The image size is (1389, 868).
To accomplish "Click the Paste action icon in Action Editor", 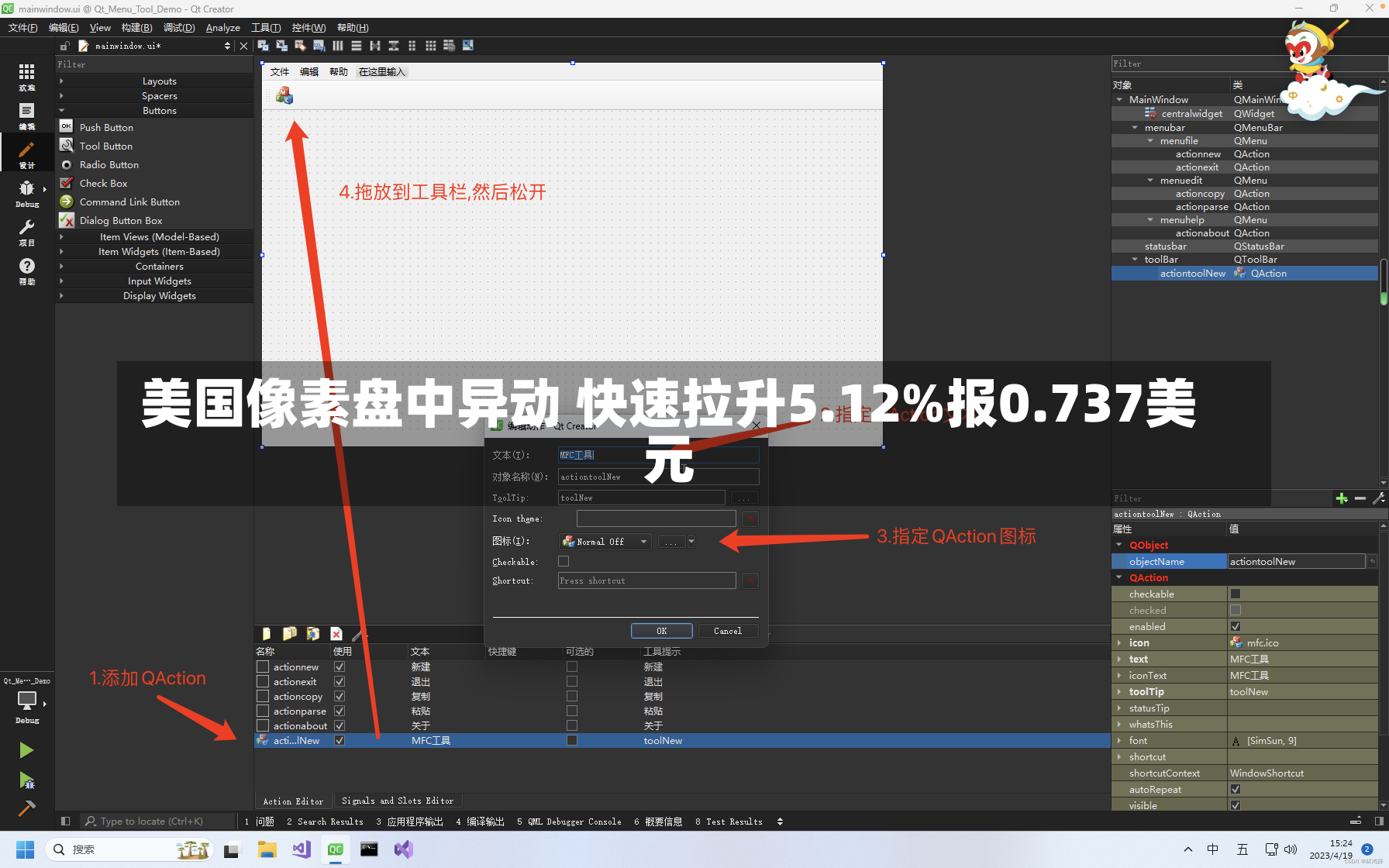I will [313, 633].
